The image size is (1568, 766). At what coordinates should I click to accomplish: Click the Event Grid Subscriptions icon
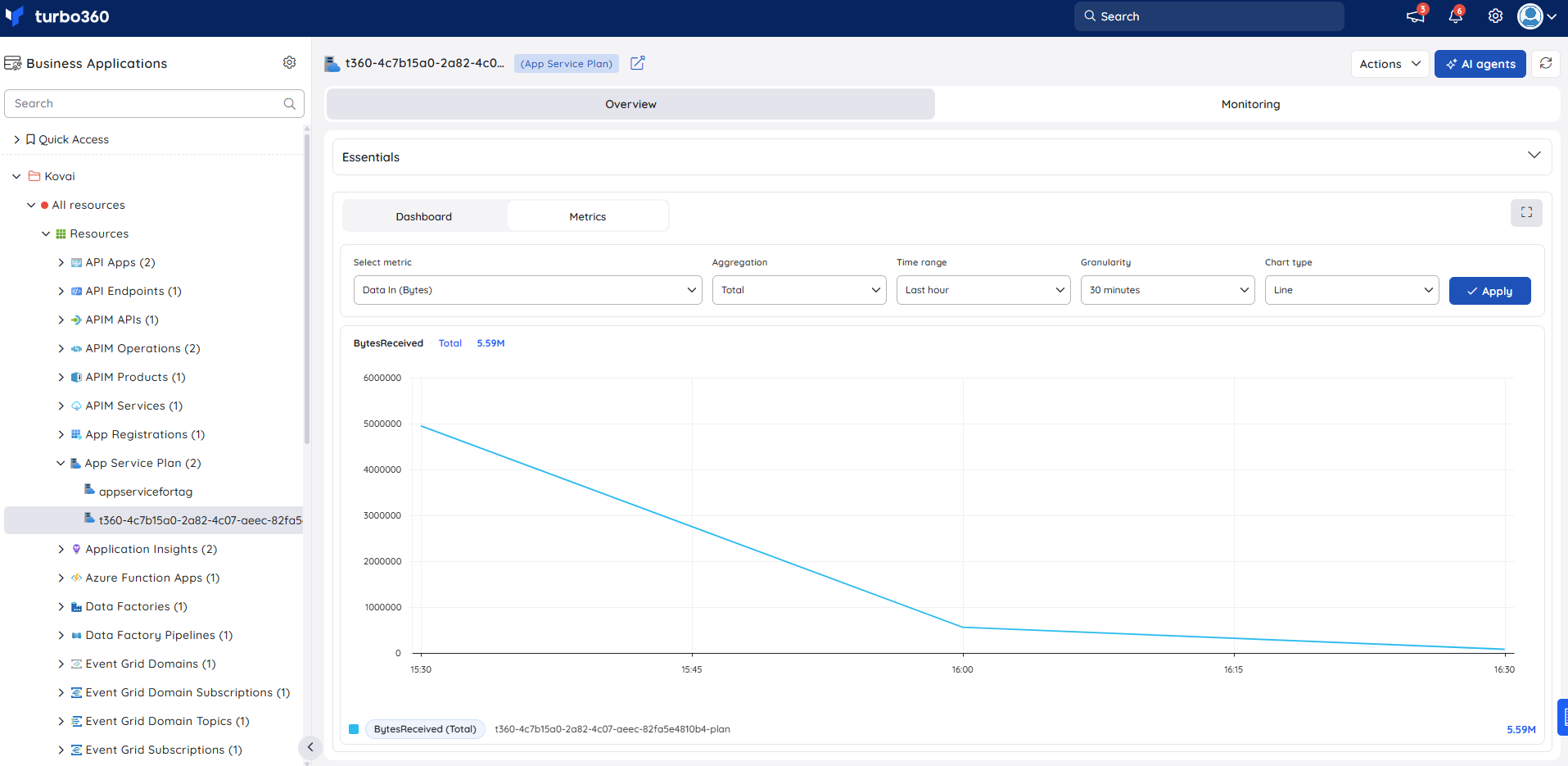click(76, 750)
